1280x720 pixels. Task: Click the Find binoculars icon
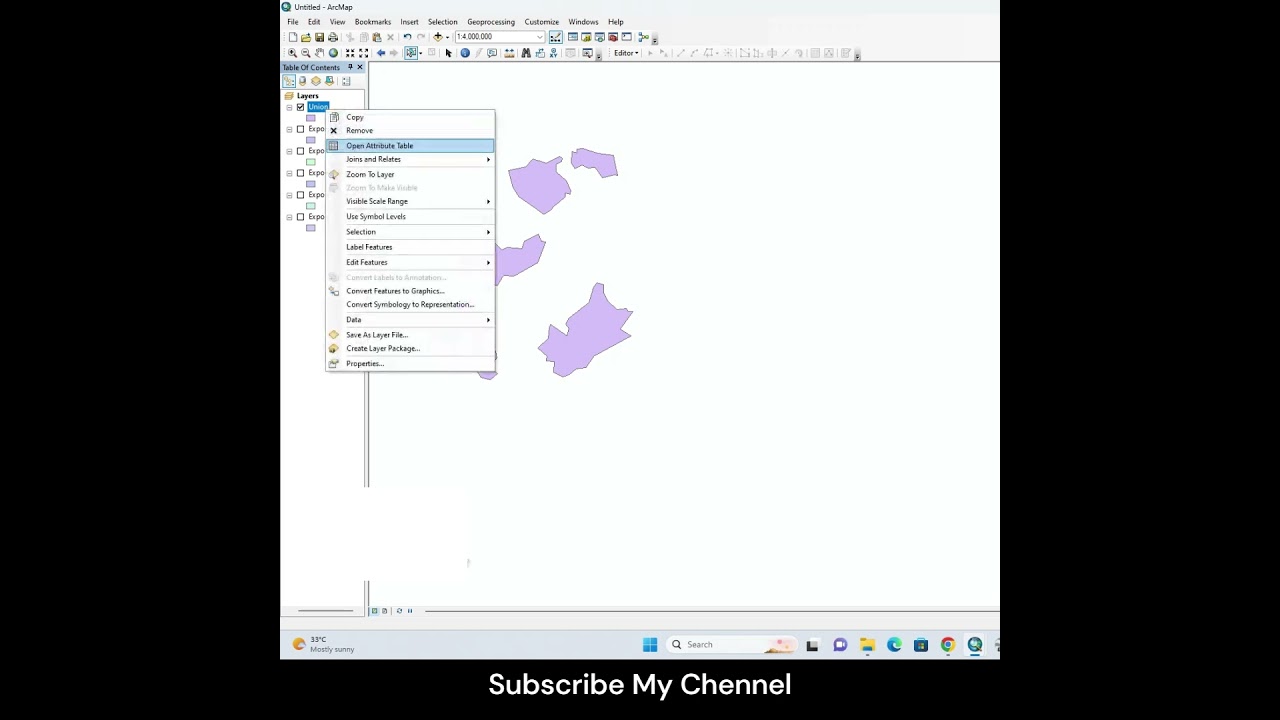point(526,53)
